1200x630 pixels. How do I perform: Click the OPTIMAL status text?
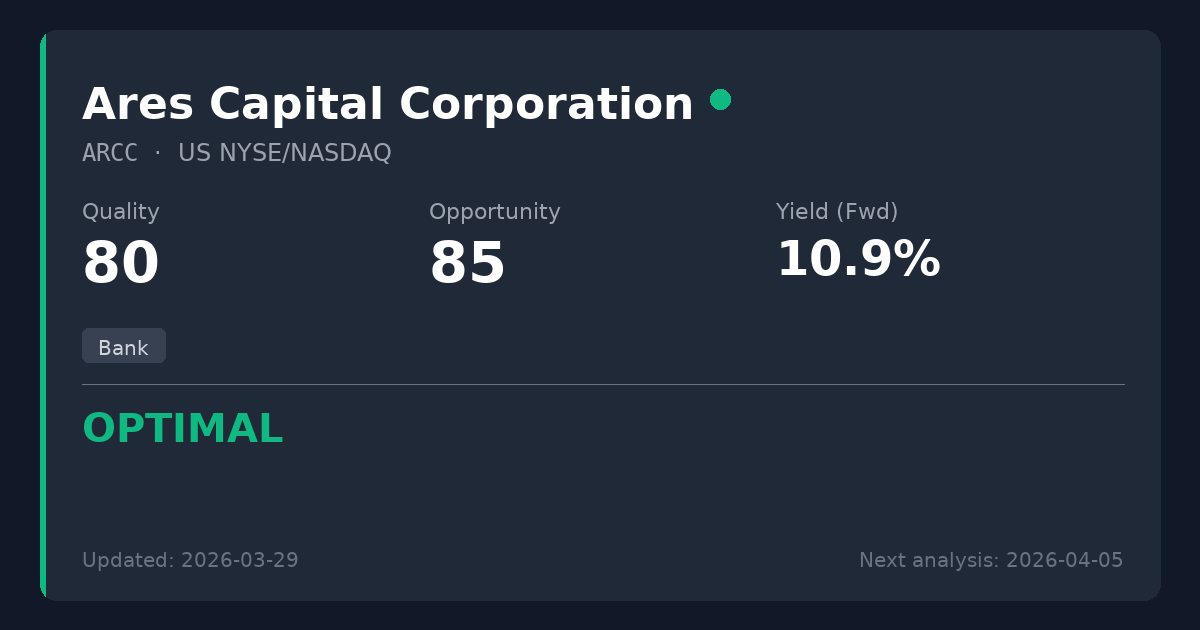click(x=182, y=429)
